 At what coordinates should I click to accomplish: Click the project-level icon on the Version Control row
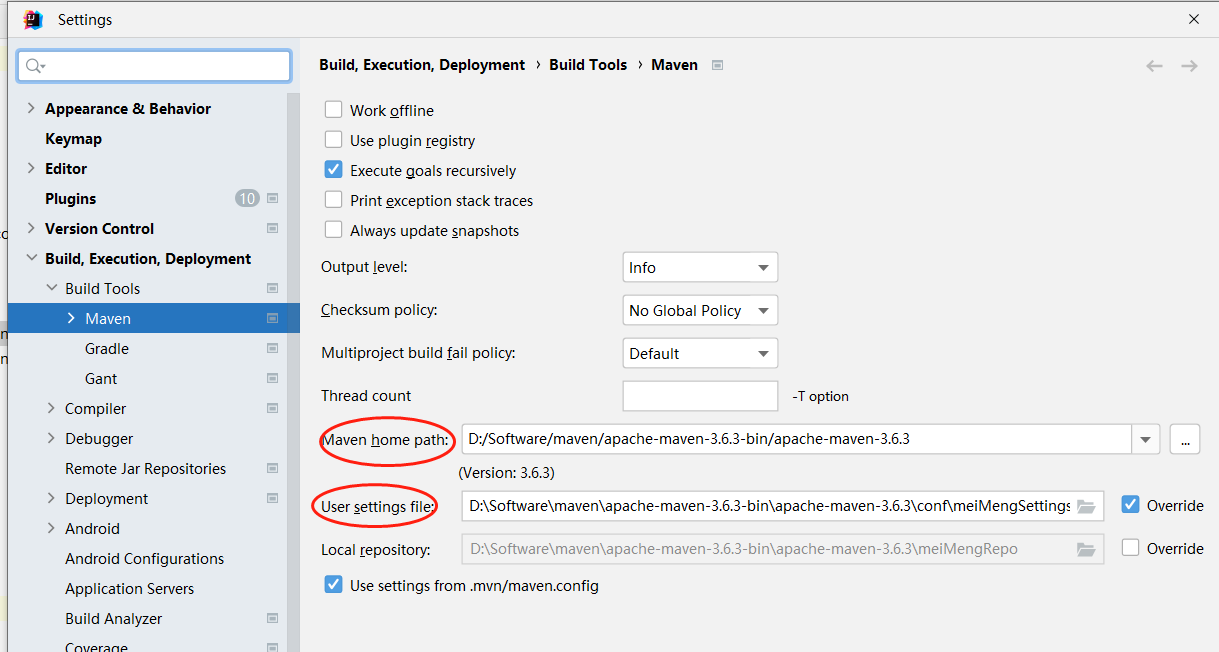click(x=272, y=228)
